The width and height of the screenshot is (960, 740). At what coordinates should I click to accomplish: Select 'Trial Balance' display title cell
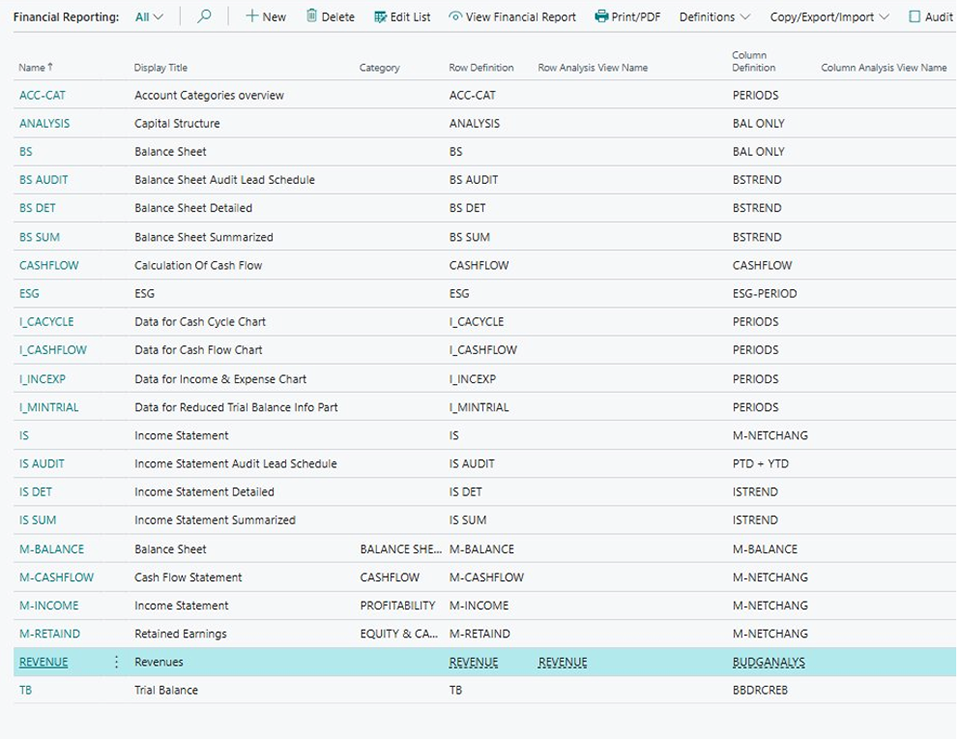(x=166, y=690)
